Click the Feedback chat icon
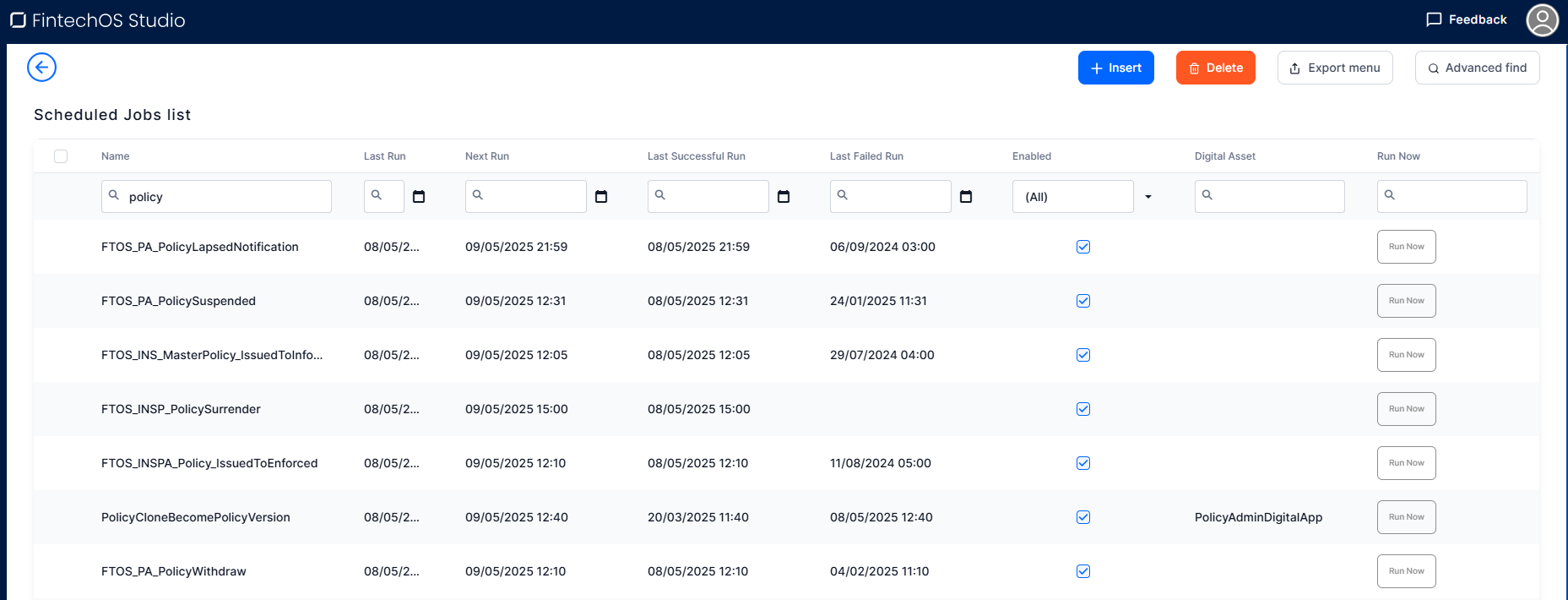The width and height of the screenshot is (1568, 600). pyautogui.click(x=1433, y=19)
